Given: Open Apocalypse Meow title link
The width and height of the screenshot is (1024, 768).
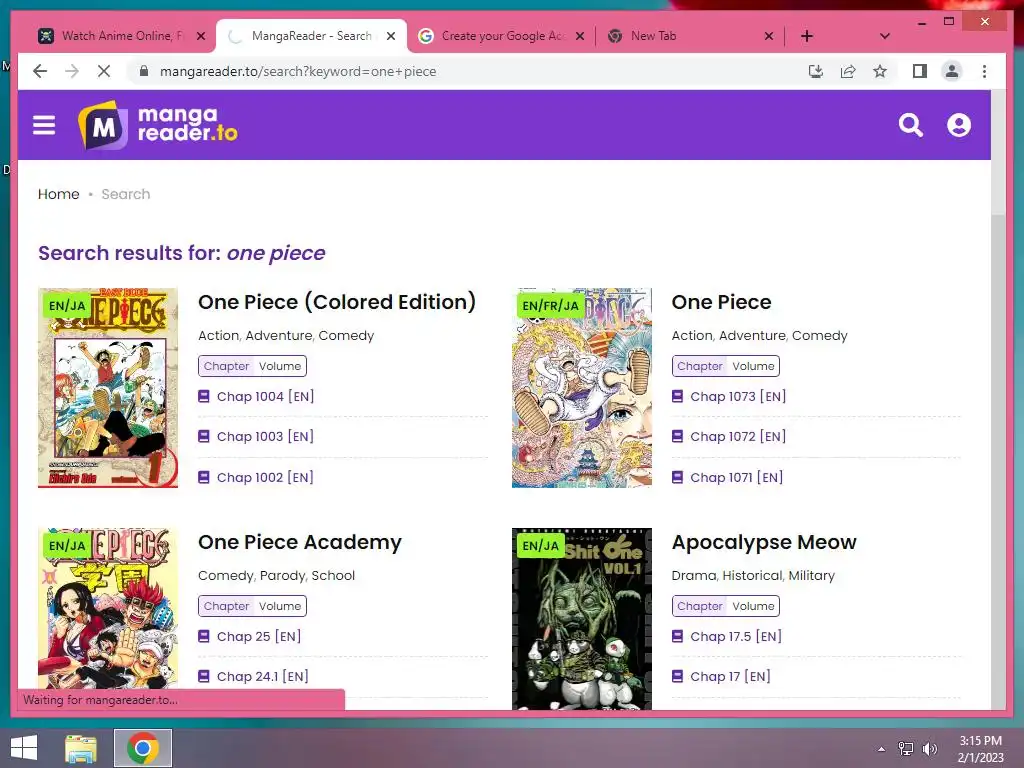Looking at the screenshot, I should point(763,542).
